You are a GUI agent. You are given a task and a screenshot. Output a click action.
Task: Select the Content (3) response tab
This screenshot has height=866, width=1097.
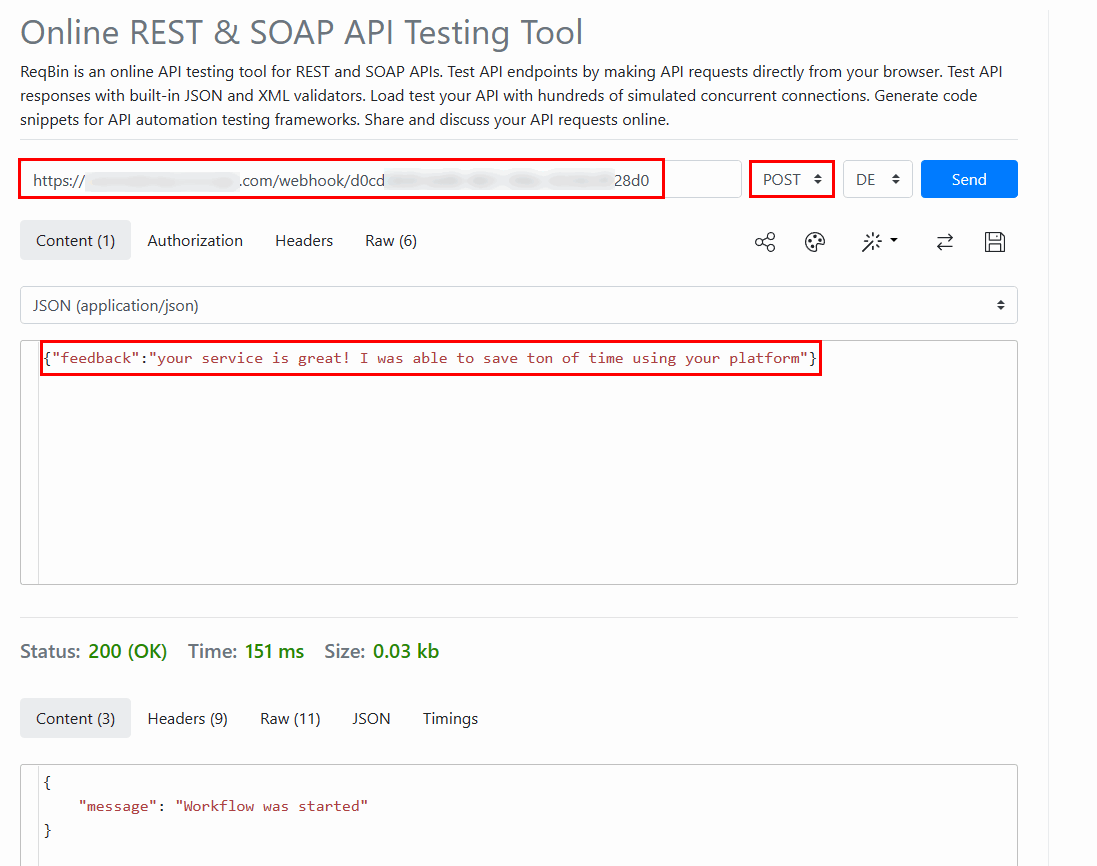[75, 718]
